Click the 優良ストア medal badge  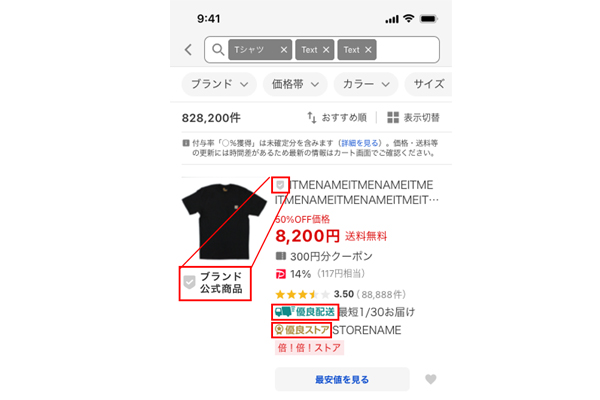(302, 330)
